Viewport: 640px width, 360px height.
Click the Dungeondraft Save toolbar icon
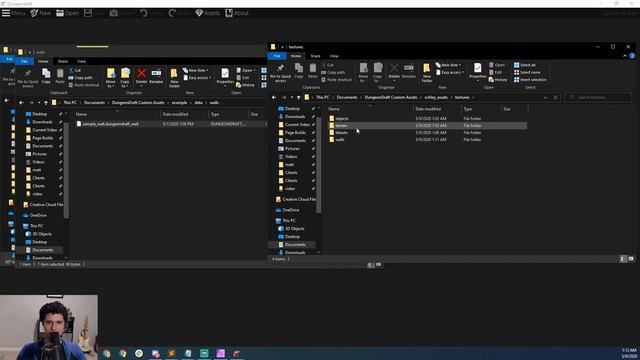point(88,13)
